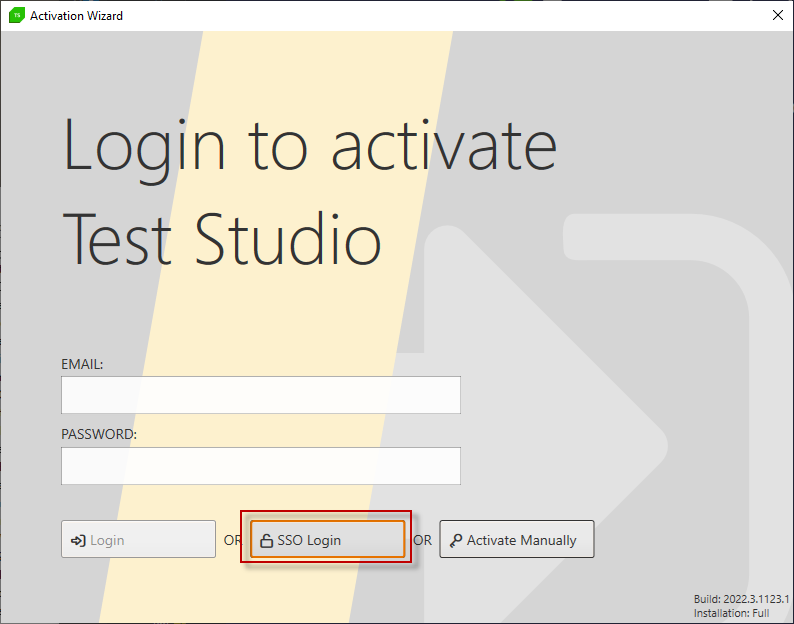794x624 pixels.
Task: Click the Installation: Full text
Action: pos(731,613)
